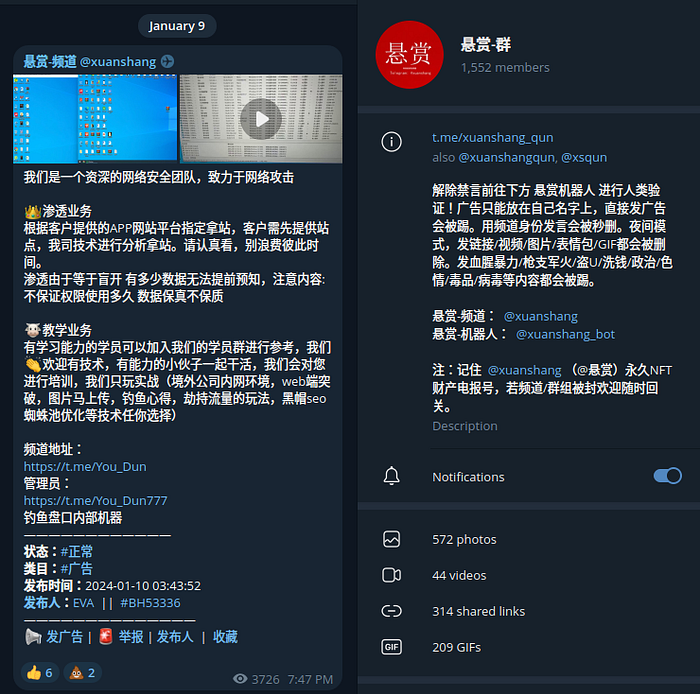This screenshot has width=700, height=694.
Task: Click the January 9 date badge
Action: coord(177,26)
